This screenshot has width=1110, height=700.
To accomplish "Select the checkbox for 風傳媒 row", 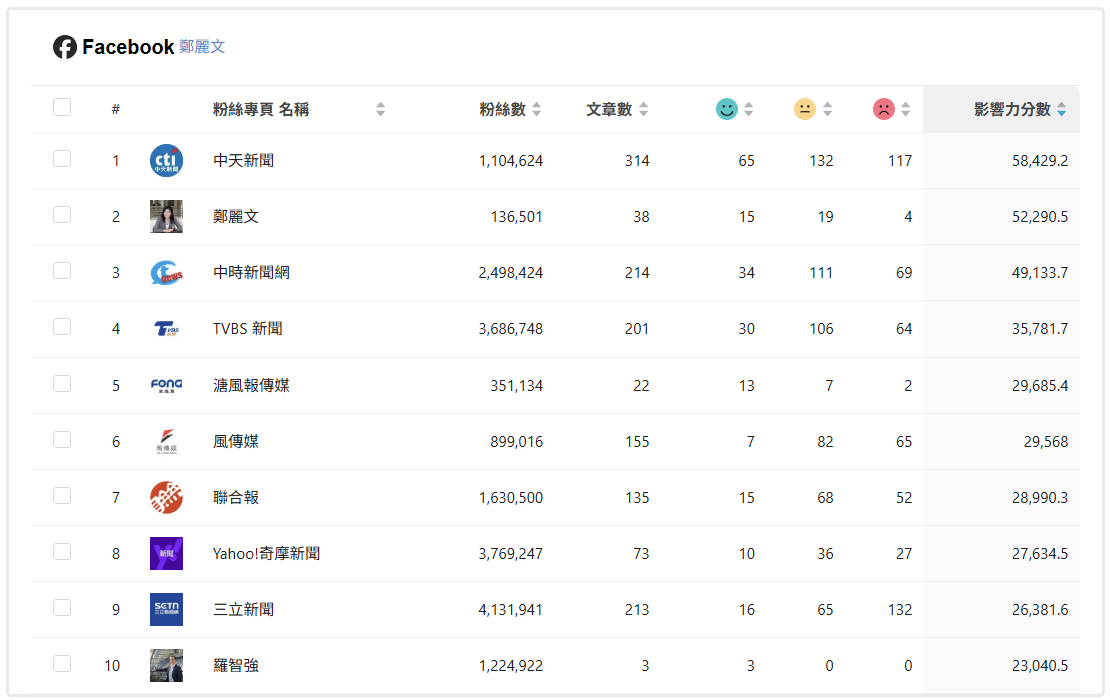I will (x=62, y=439).
